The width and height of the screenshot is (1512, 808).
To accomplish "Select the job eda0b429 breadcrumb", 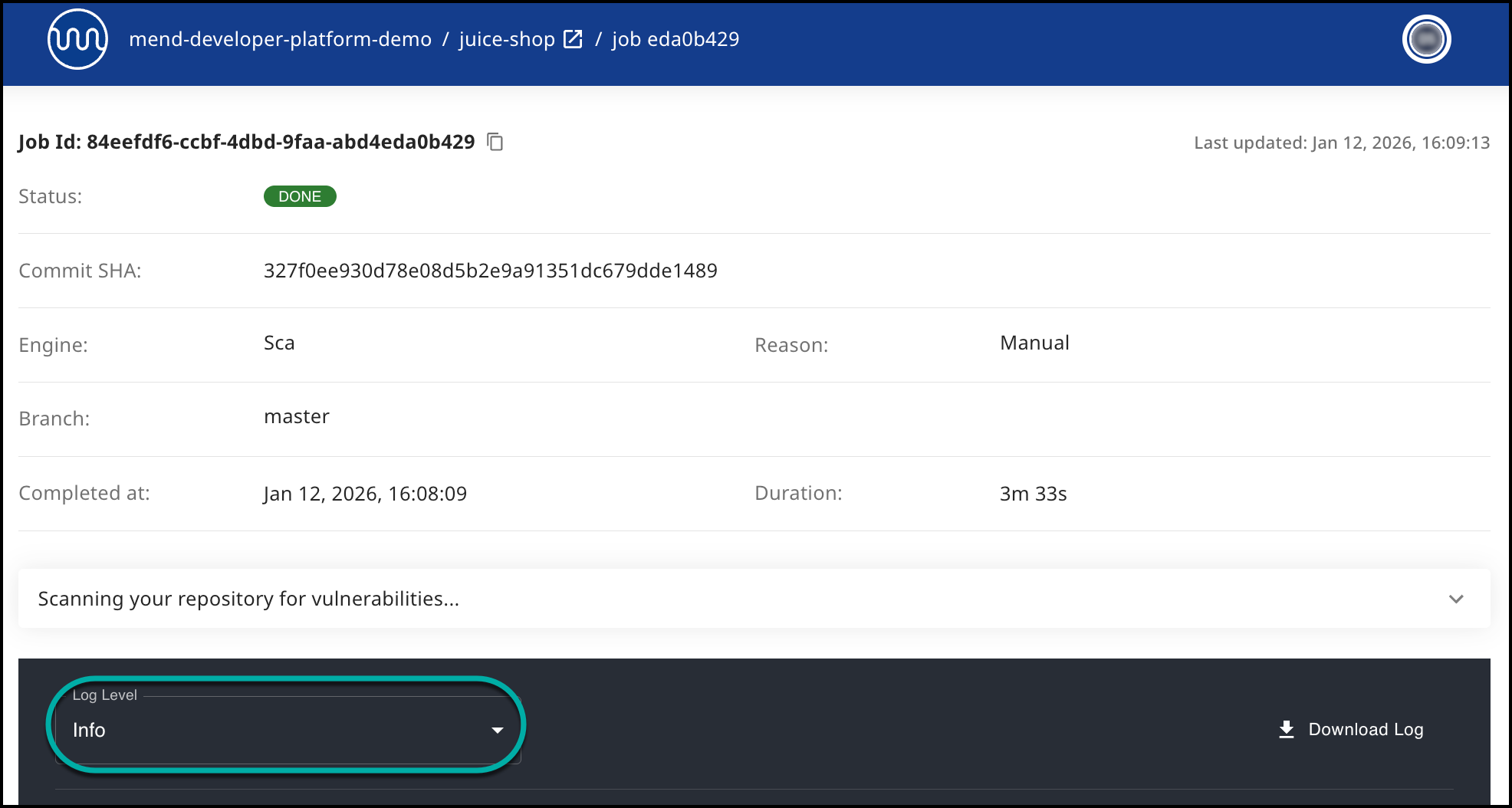I will pyautogui.click(x=675, y=39).
